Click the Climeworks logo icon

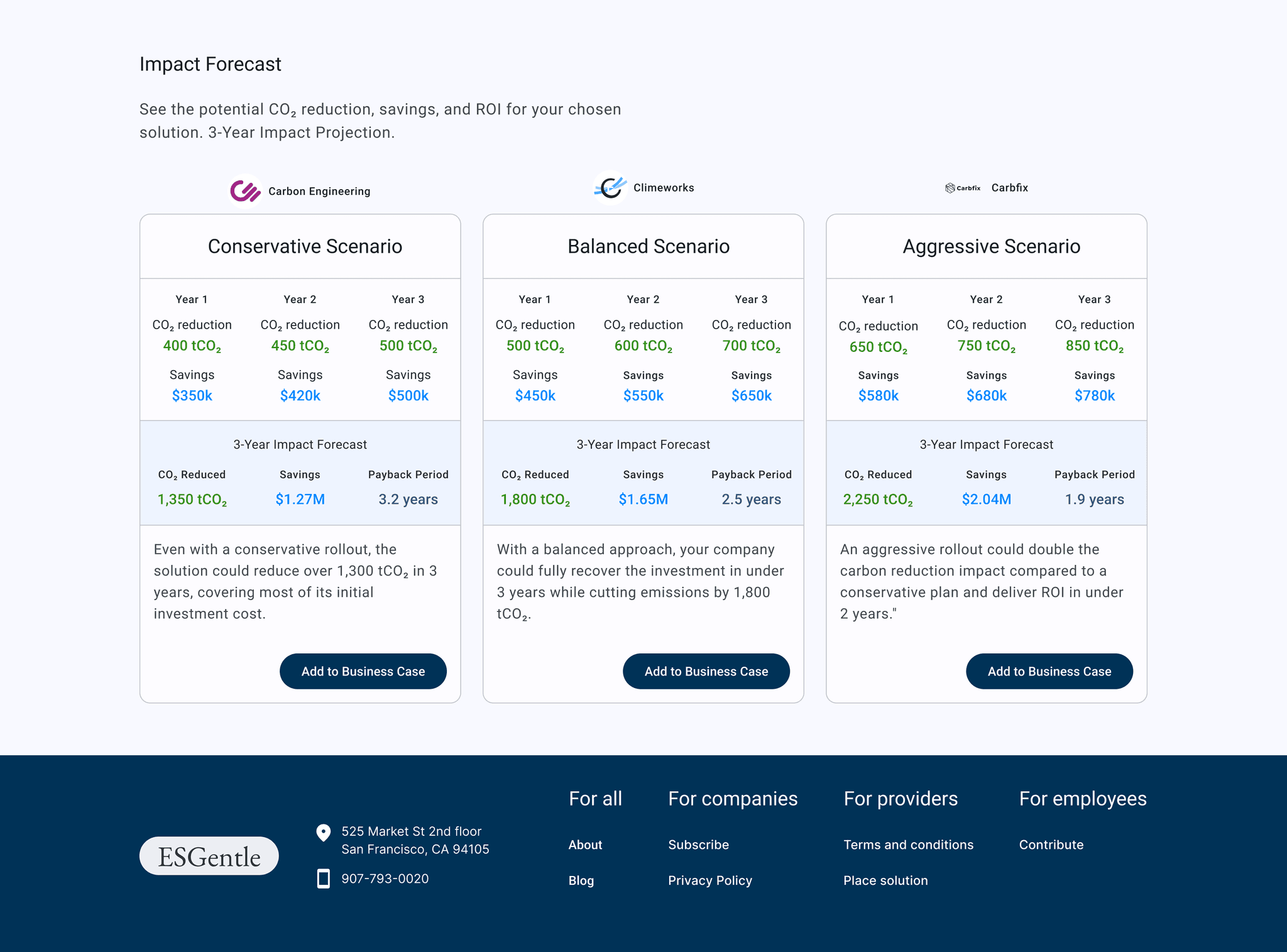610,187
